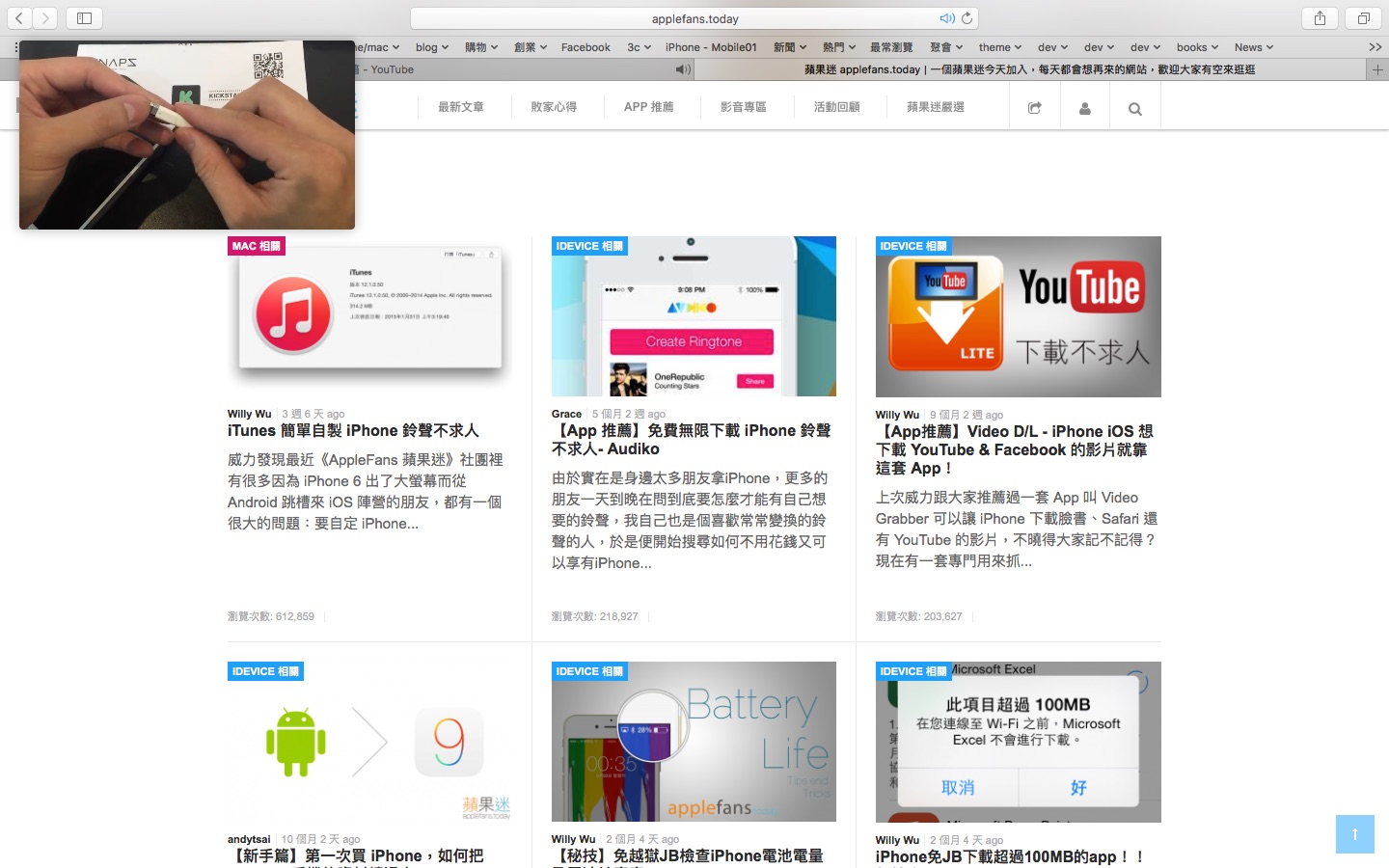1389x868 pixels.
Task: Expand the blog bookmarks folder
Action: tap(432, 47)
